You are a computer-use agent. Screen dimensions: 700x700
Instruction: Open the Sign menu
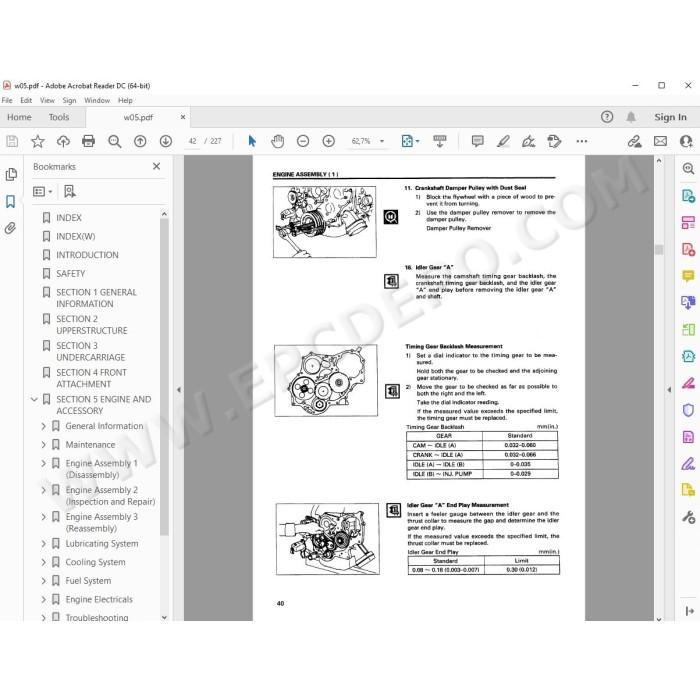pos(69,100)
